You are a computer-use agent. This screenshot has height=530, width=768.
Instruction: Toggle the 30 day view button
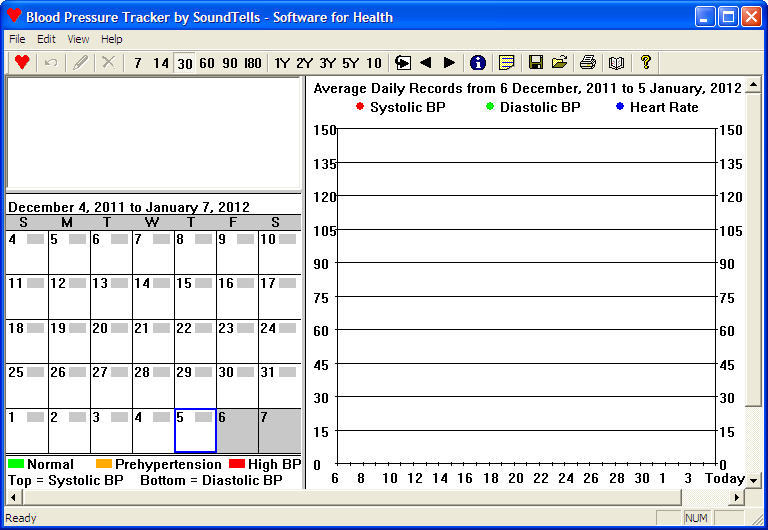pos(185,63)
